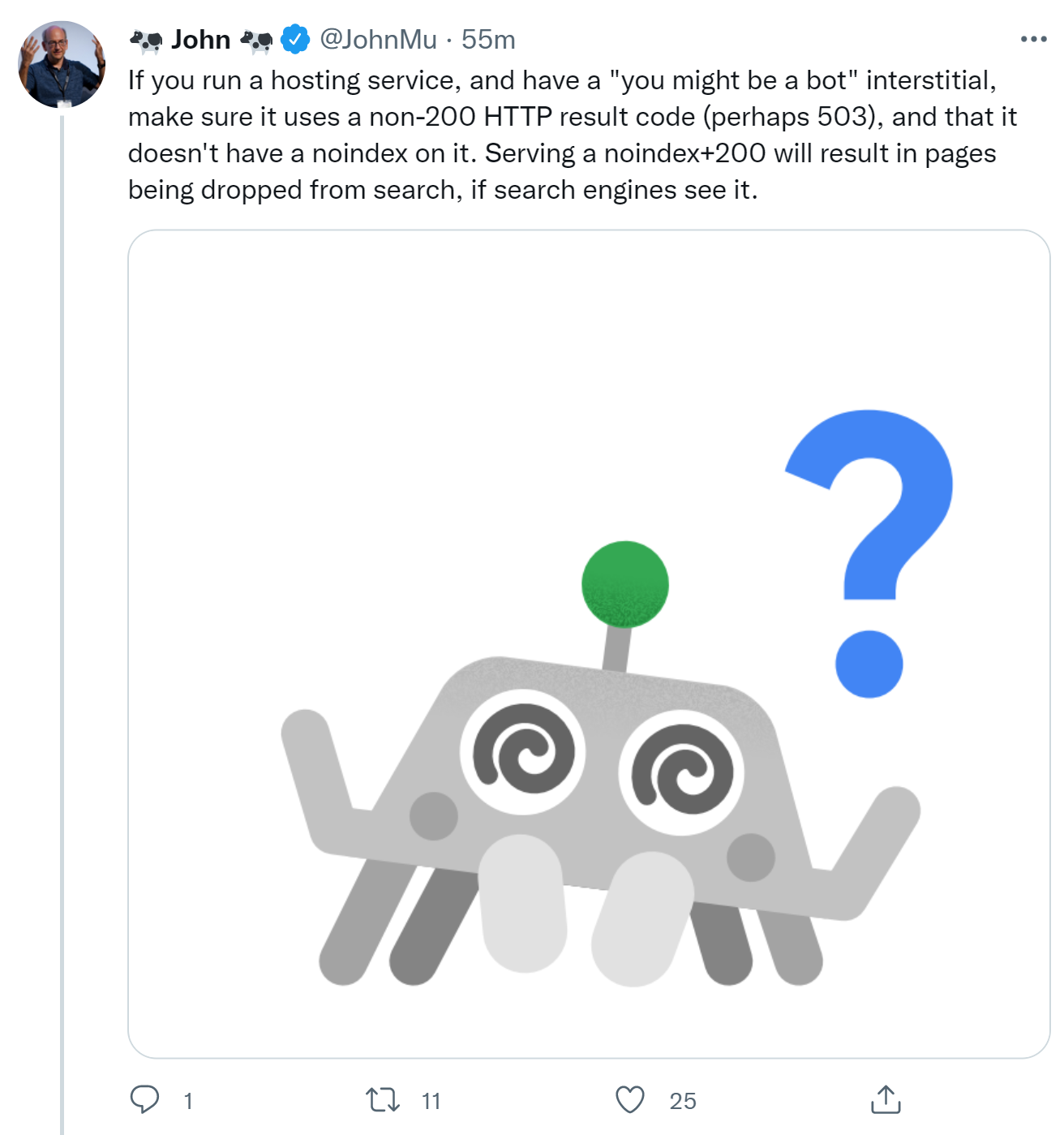Like the tweet using the heart icon
Image resolution: width=1064 pixels, height=1135 pixels.
629,1101
